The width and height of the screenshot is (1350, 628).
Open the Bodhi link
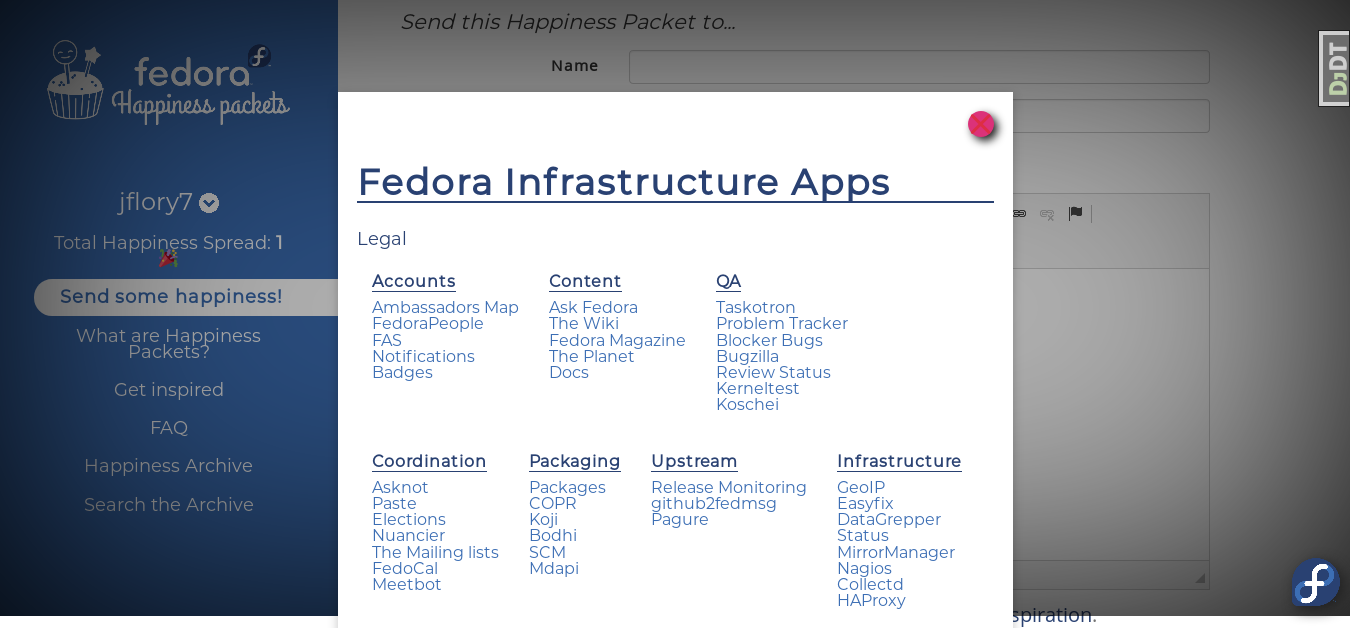point(553,536)
